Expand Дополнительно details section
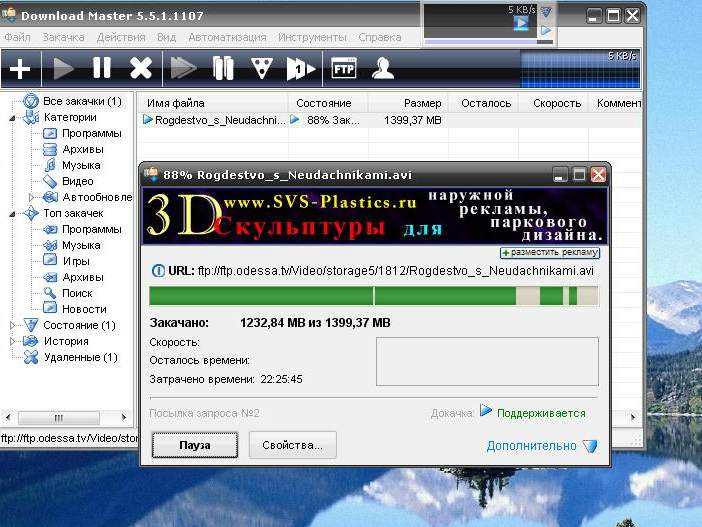Screen dimensions: 702x527 542,446
